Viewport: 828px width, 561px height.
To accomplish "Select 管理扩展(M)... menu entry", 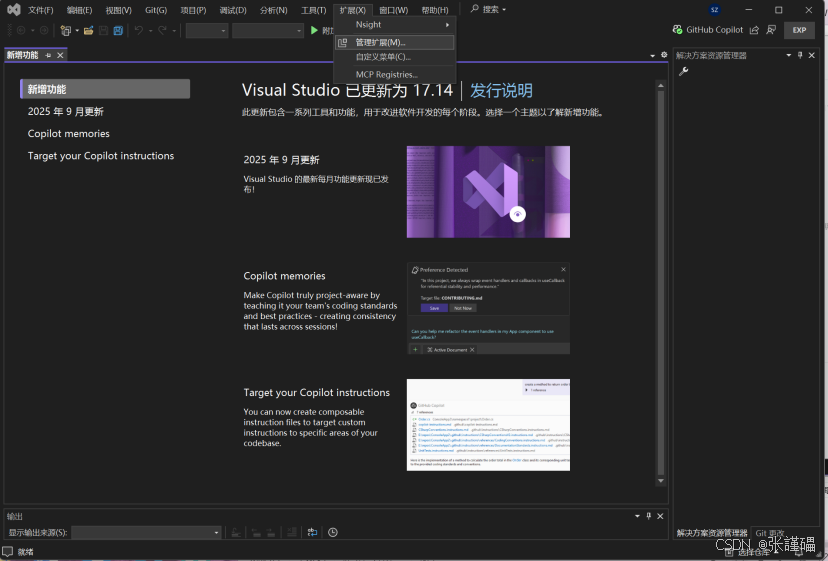I will pos(395,42).
